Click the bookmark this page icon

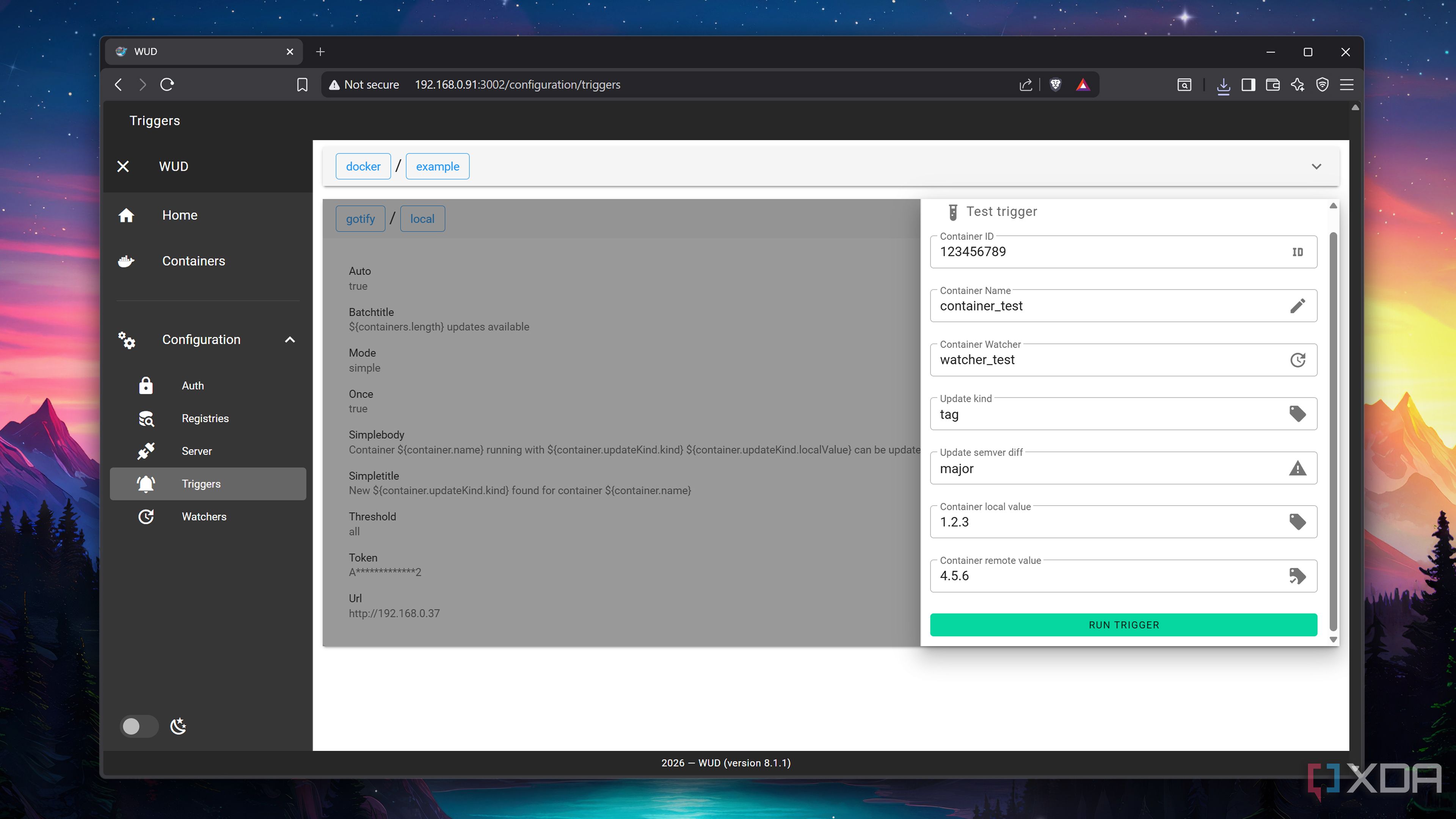pyautogui.click(x=303, y=85)
